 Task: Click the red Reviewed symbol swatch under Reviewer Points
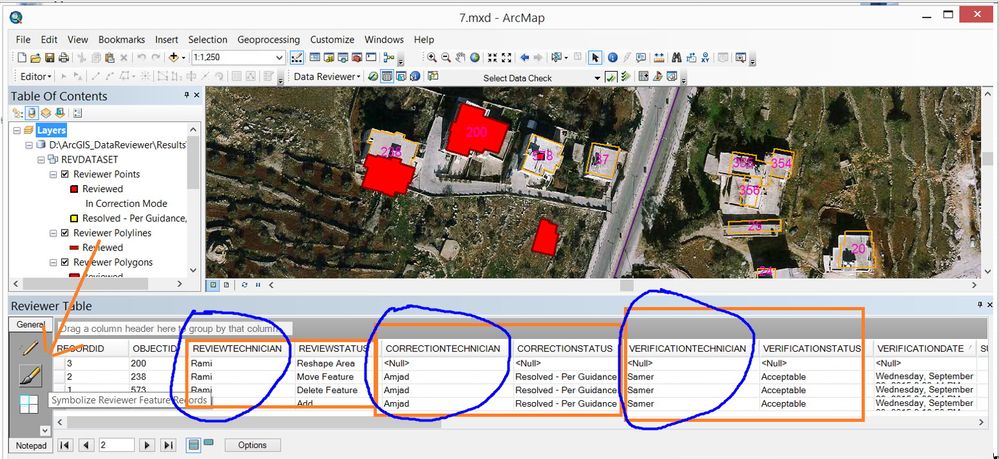(75, 189)
